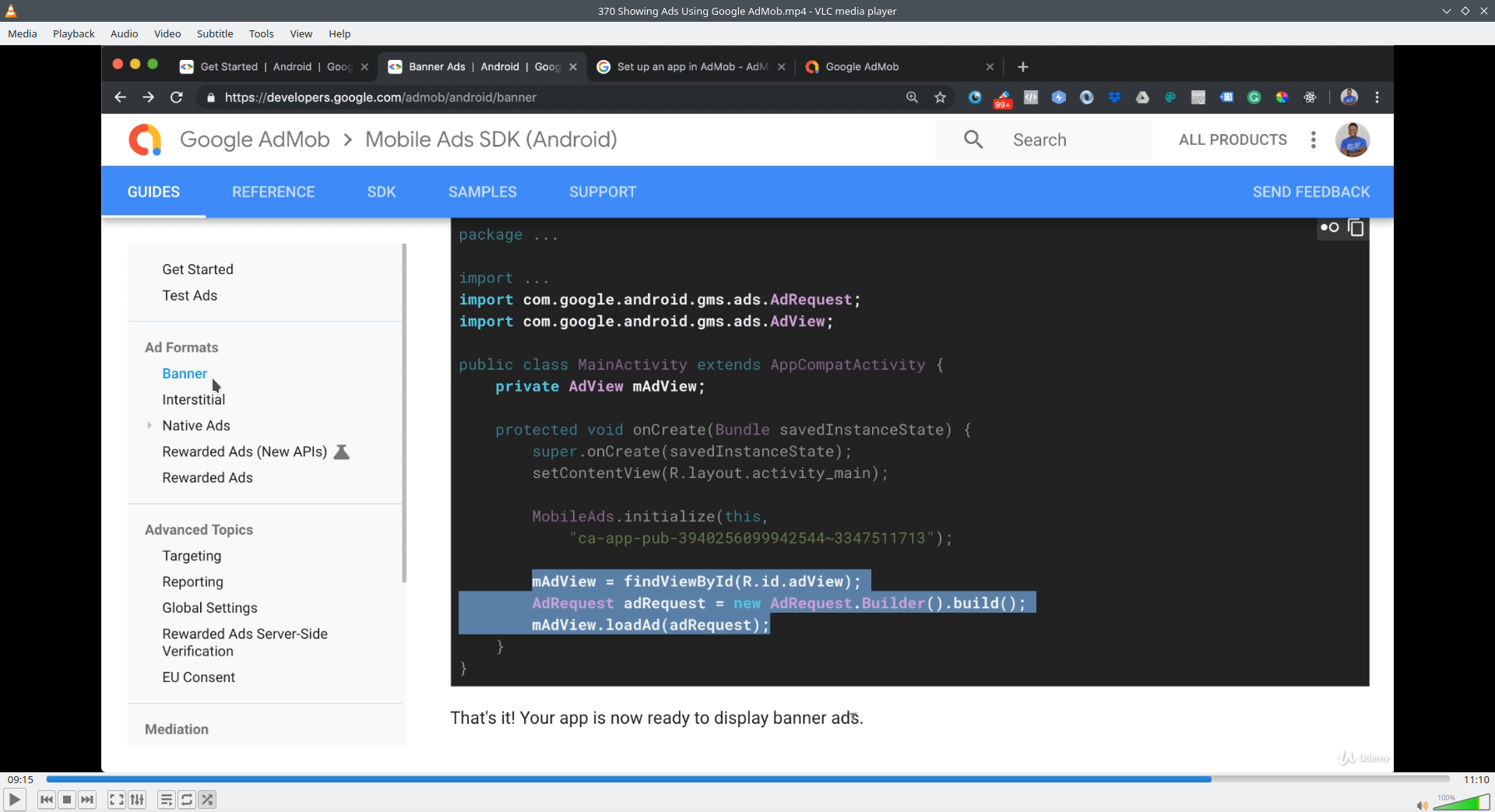Open the Video menu
Screen dimensions: 1495x812
167,33
